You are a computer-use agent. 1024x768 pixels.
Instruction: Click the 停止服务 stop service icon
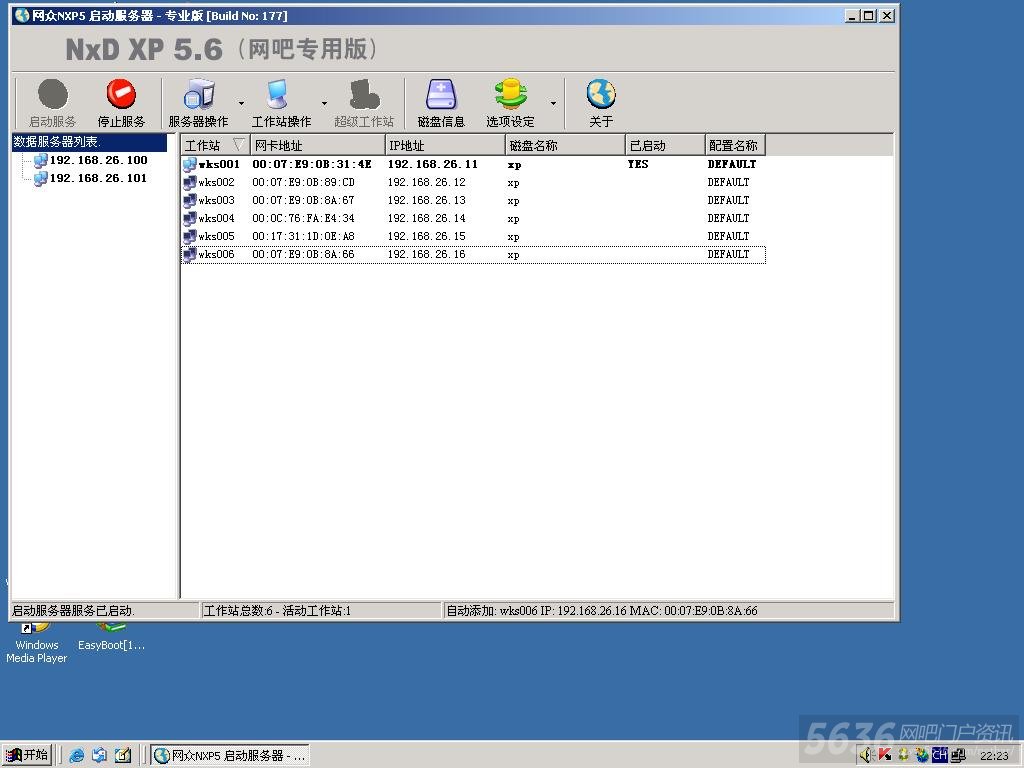tap(121, 94)
